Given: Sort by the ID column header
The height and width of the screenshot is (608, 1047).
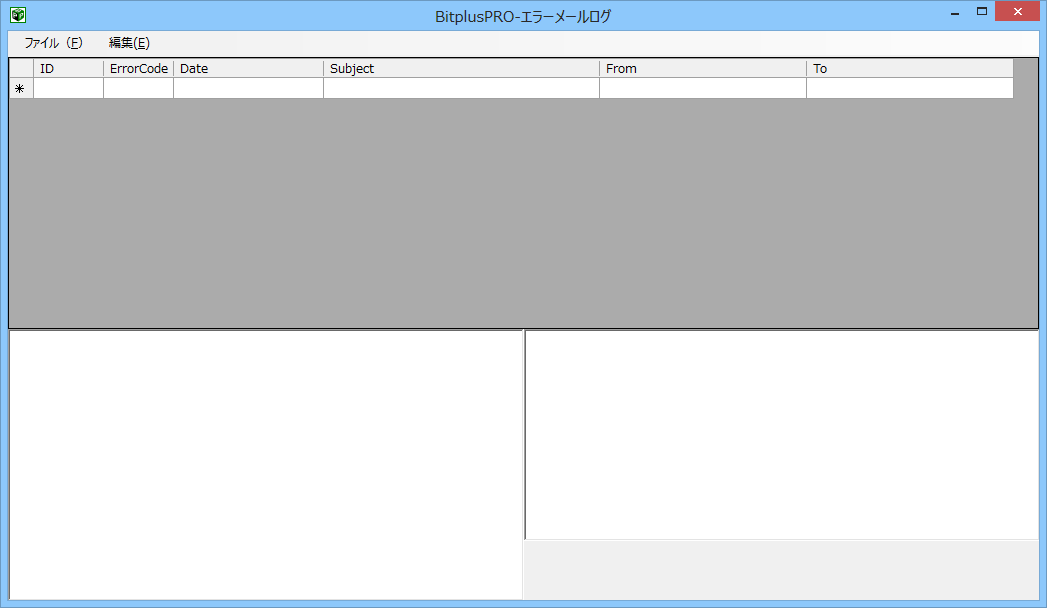Looking at the screenshot, I should click(x=68, y=69).
